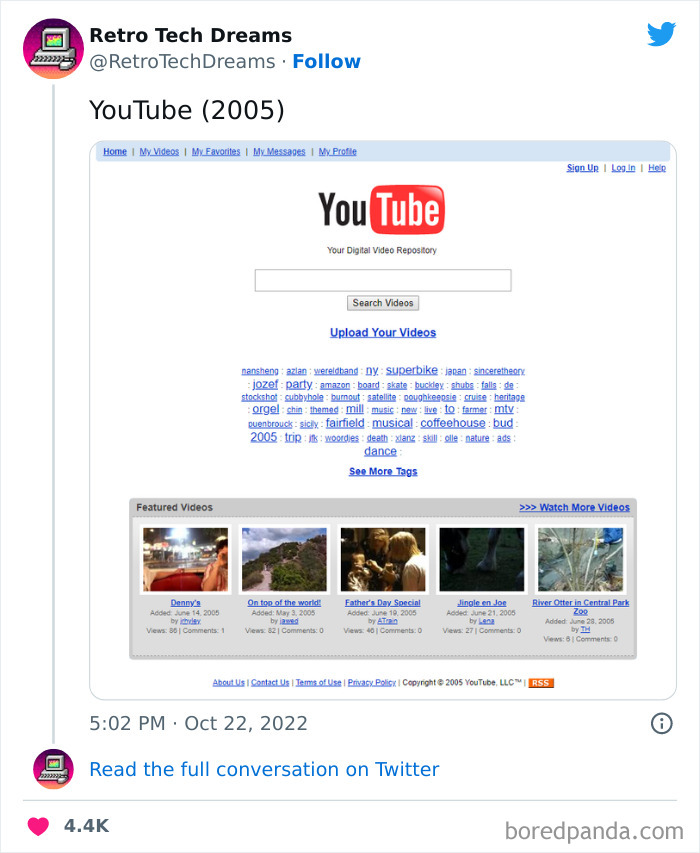This screenshot has height=853, width=700.
Task: Open the My Favorites tab
Action: coord(216,152)
